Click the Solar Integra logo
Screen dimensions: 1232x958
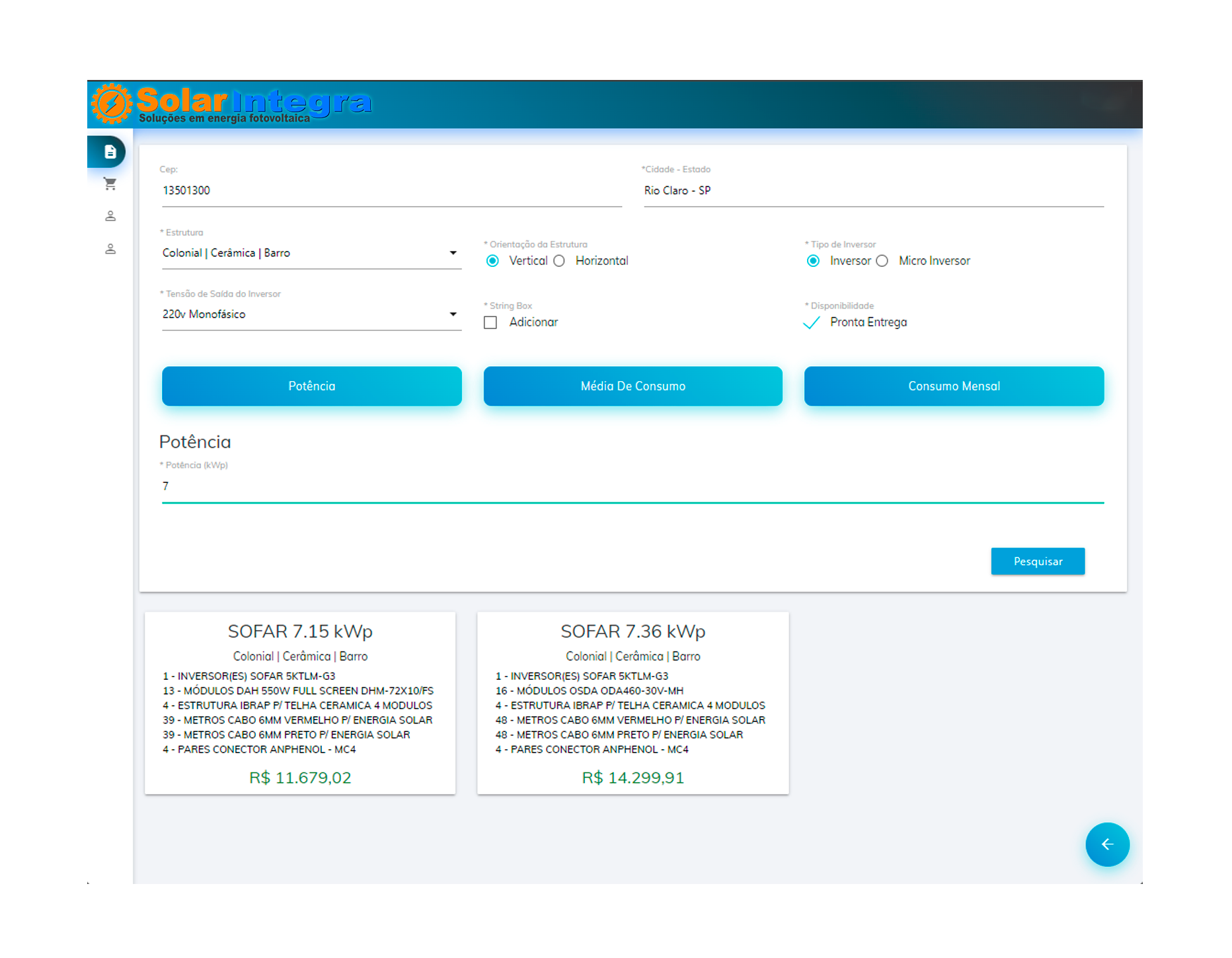(x=231, y=104)
